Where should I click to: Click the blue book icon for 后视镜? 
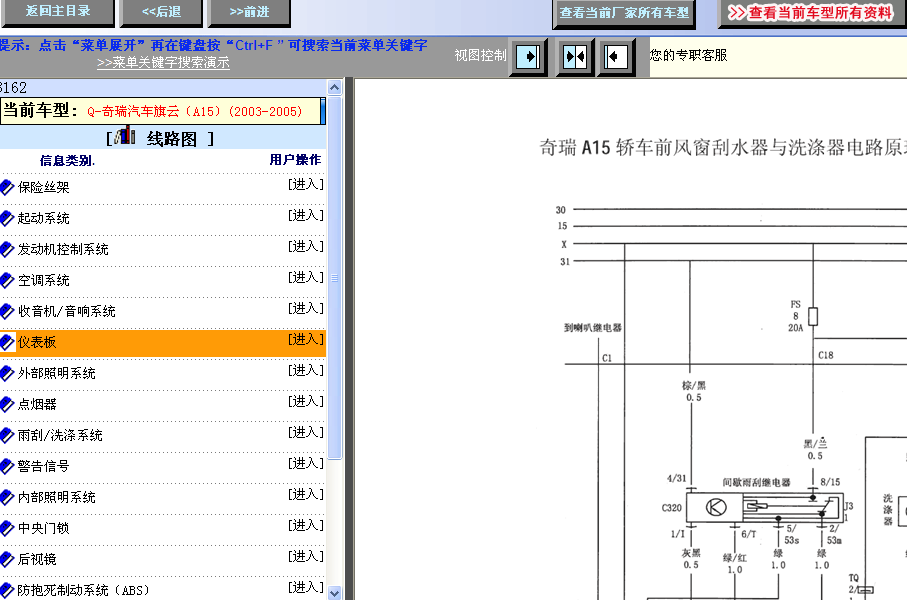tap(7, 559)
